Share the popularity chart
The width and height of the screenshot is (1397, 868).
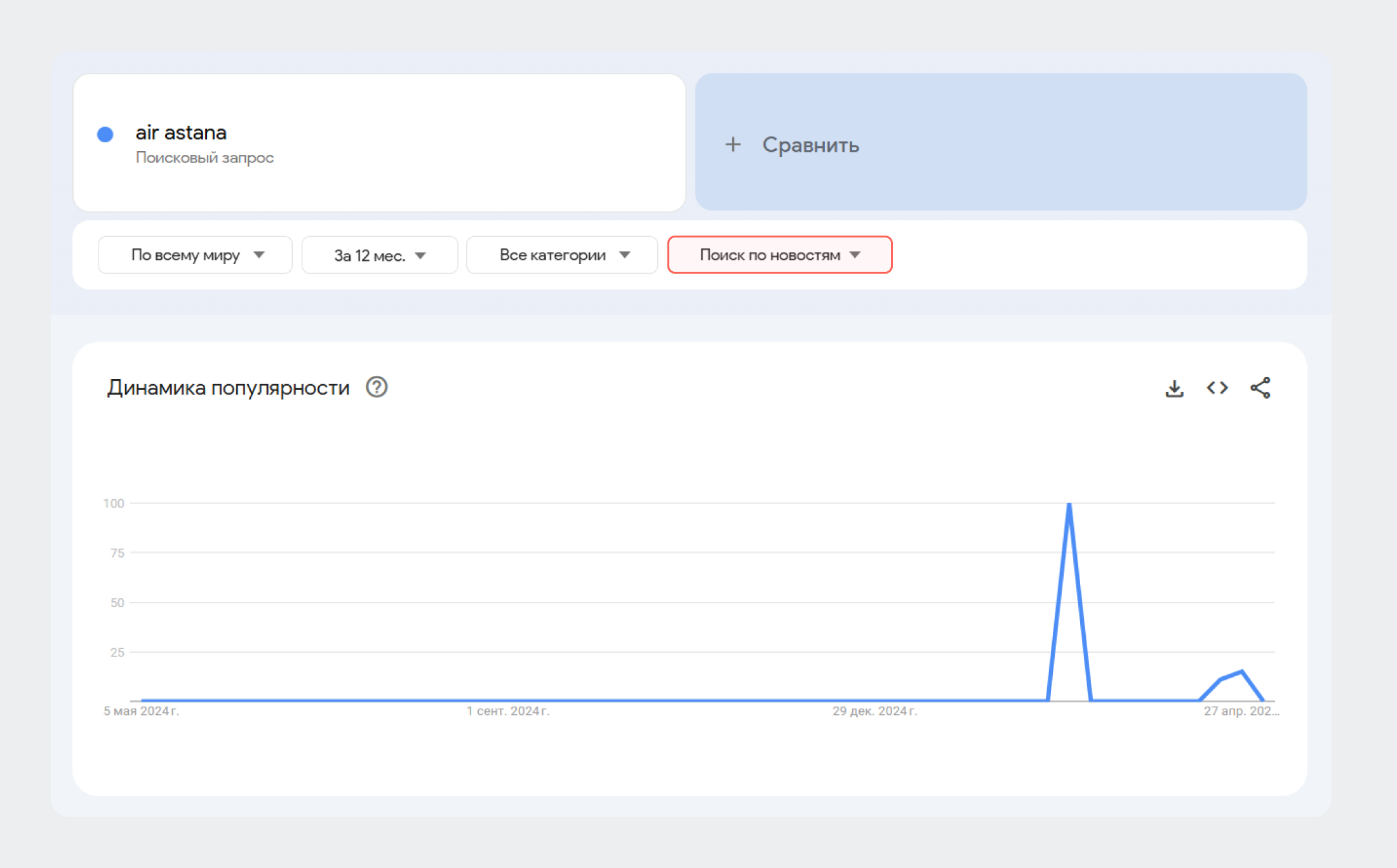[1260, 387]
